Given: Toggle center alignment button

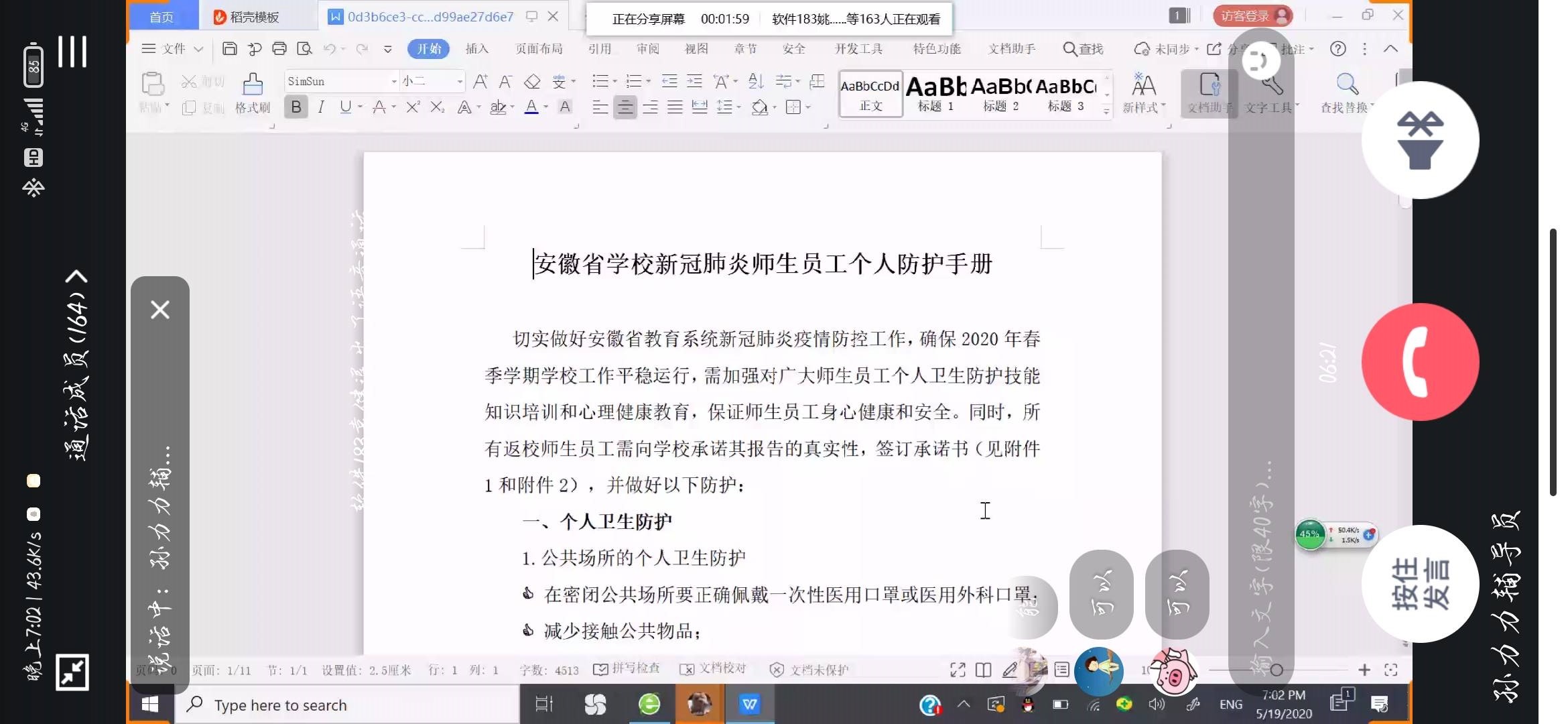Looking at the screenshot, I should pos(625,107).
